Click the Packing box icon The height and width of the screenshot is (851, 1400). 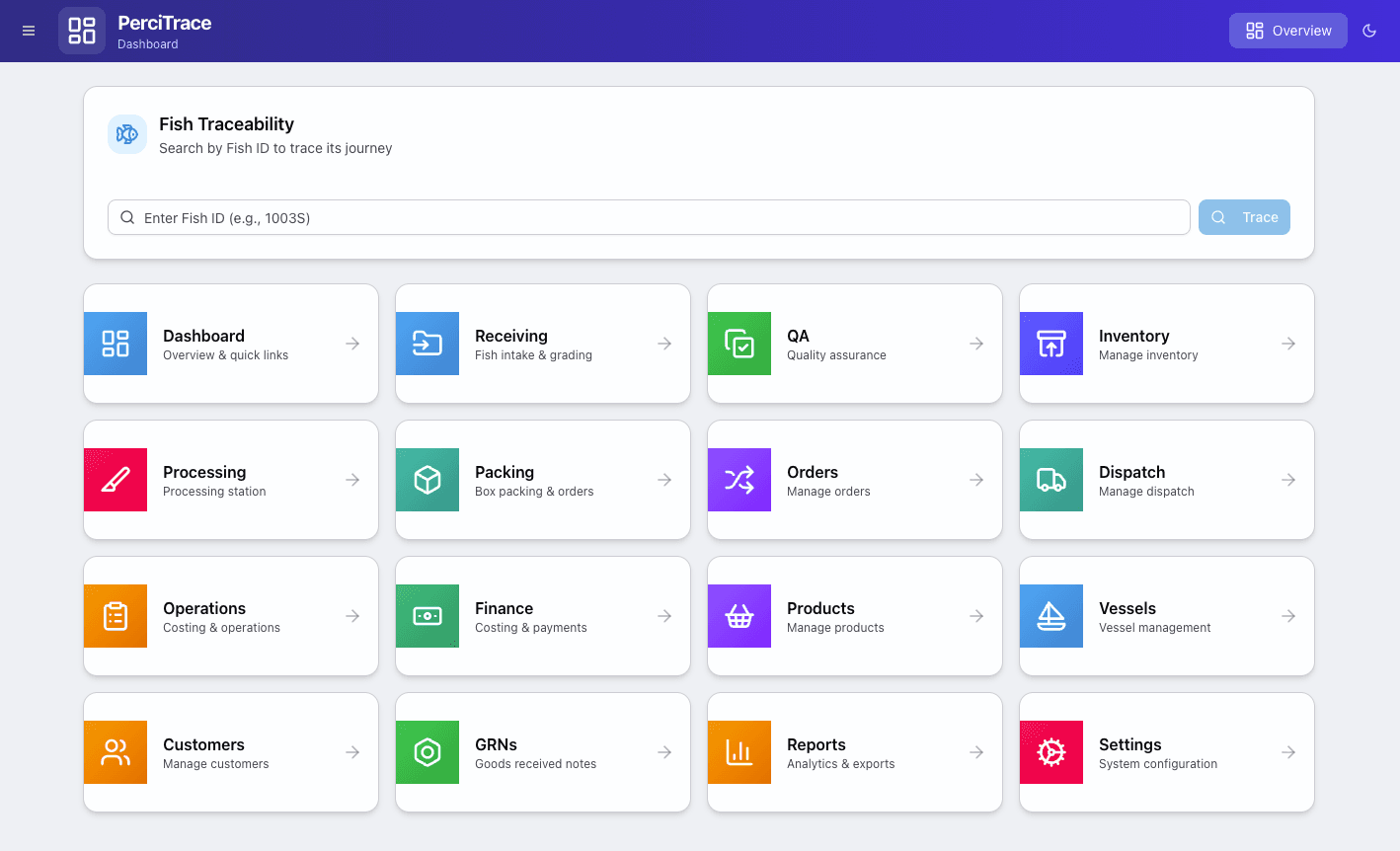coord(428,480)
